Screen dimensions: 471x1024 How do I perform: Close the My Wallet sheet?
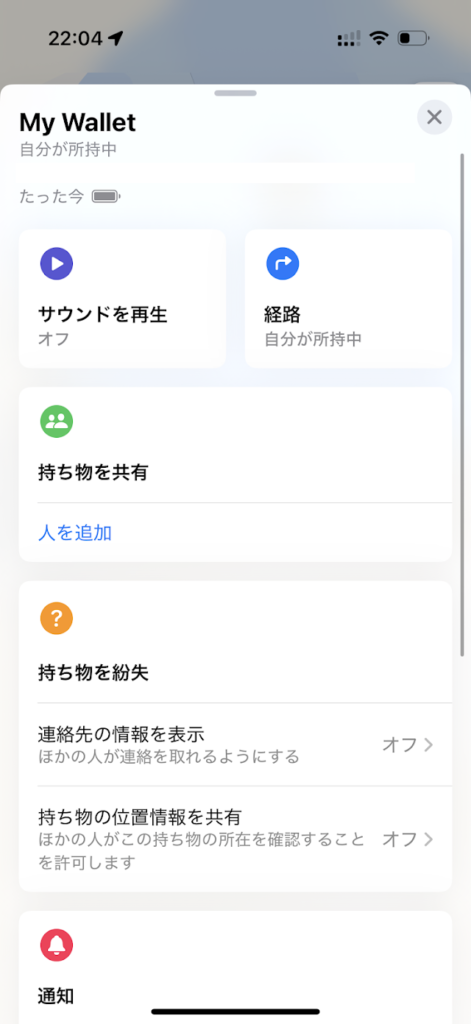[434, 118]
